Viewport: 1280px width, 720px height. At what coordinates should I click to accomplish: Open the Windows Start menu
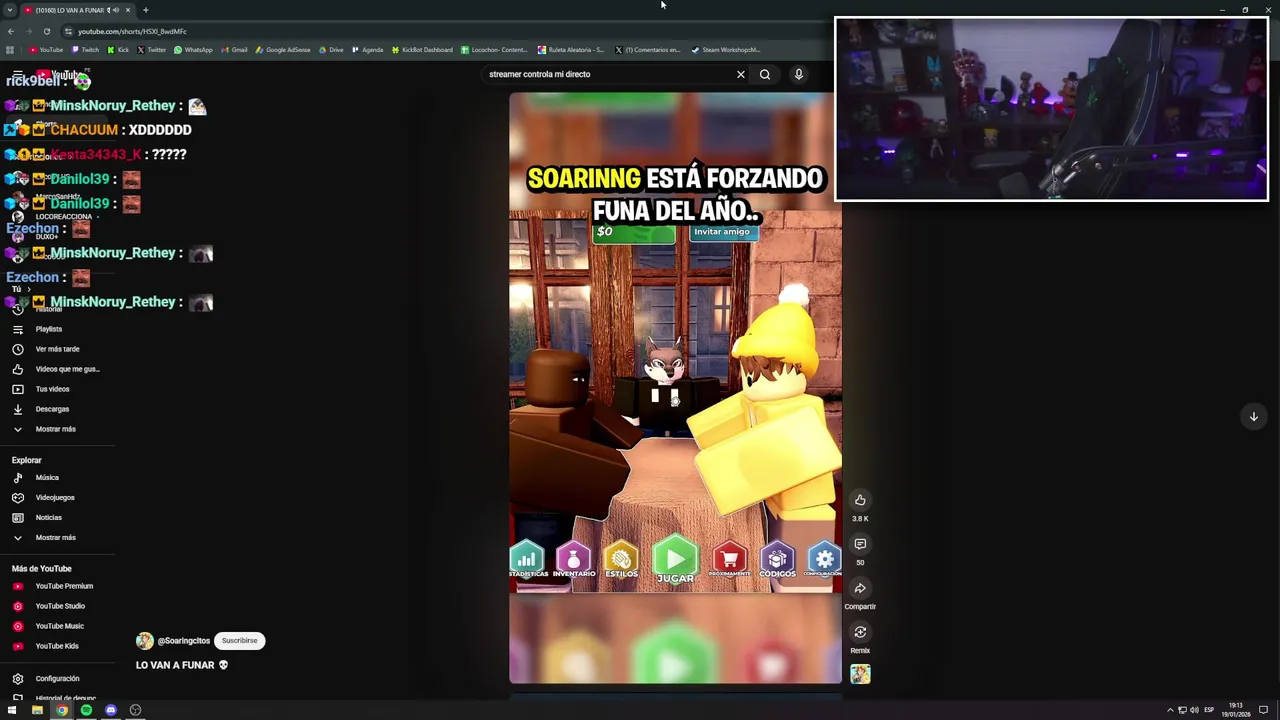pos(12,710)
